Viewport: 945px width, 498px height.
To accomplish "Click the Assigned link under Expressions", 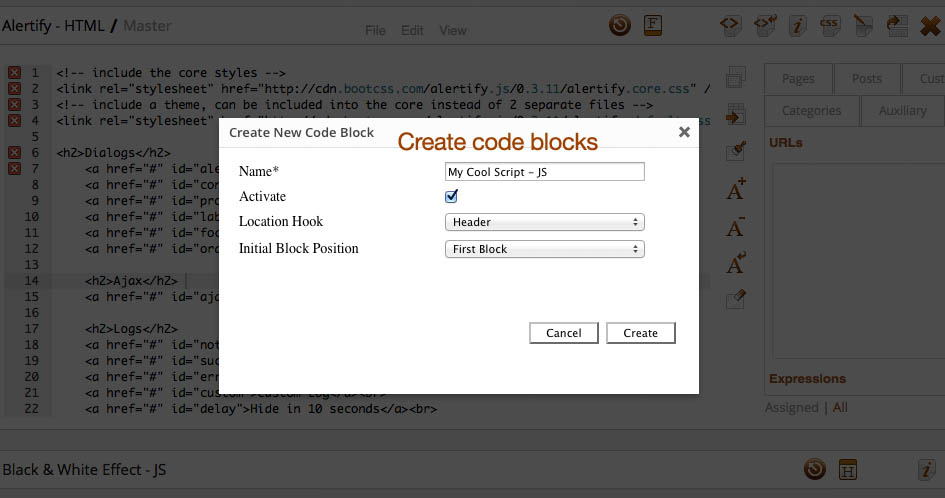I will pos(792,408).
